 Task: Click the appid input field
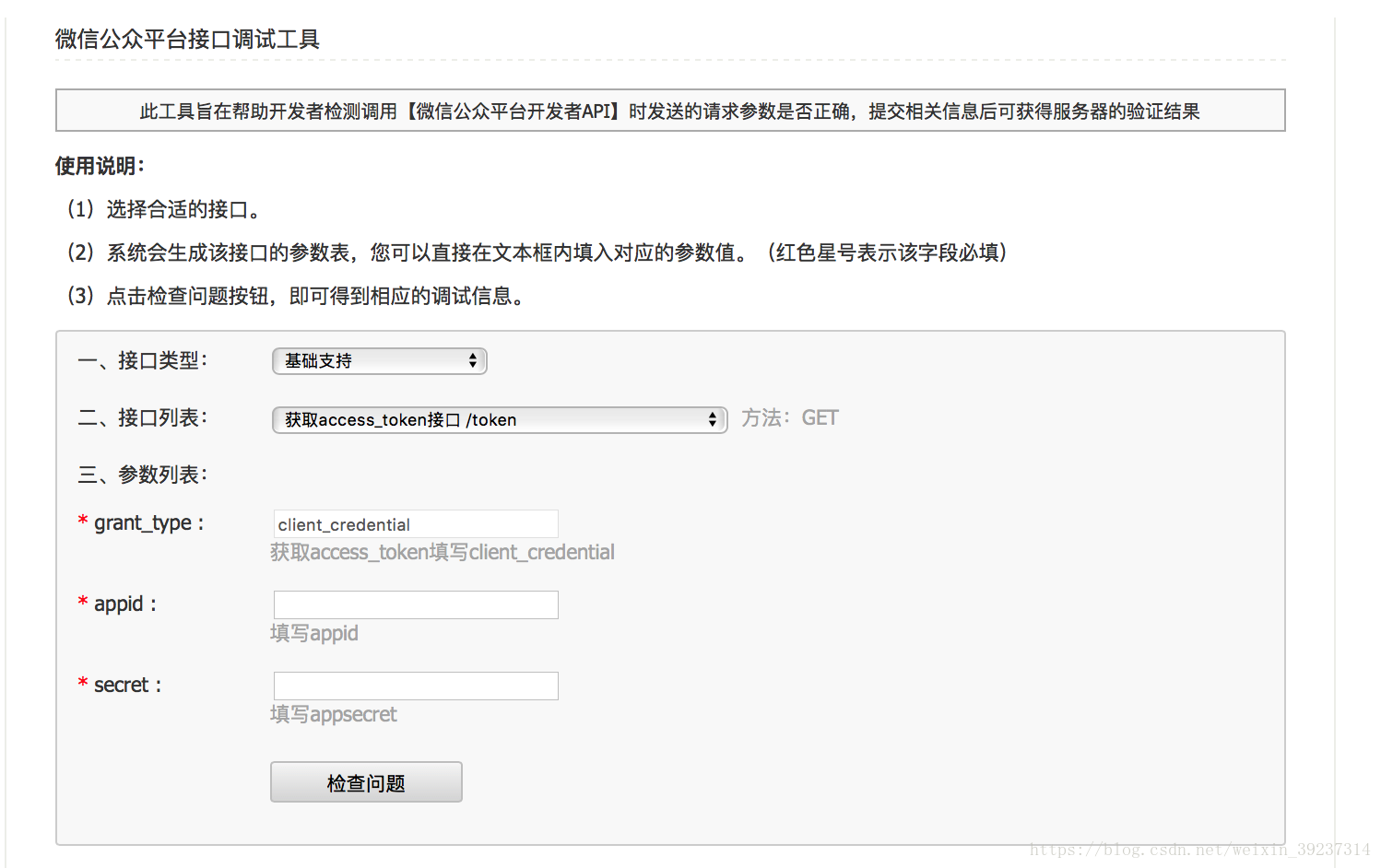[x=416, y=605]
